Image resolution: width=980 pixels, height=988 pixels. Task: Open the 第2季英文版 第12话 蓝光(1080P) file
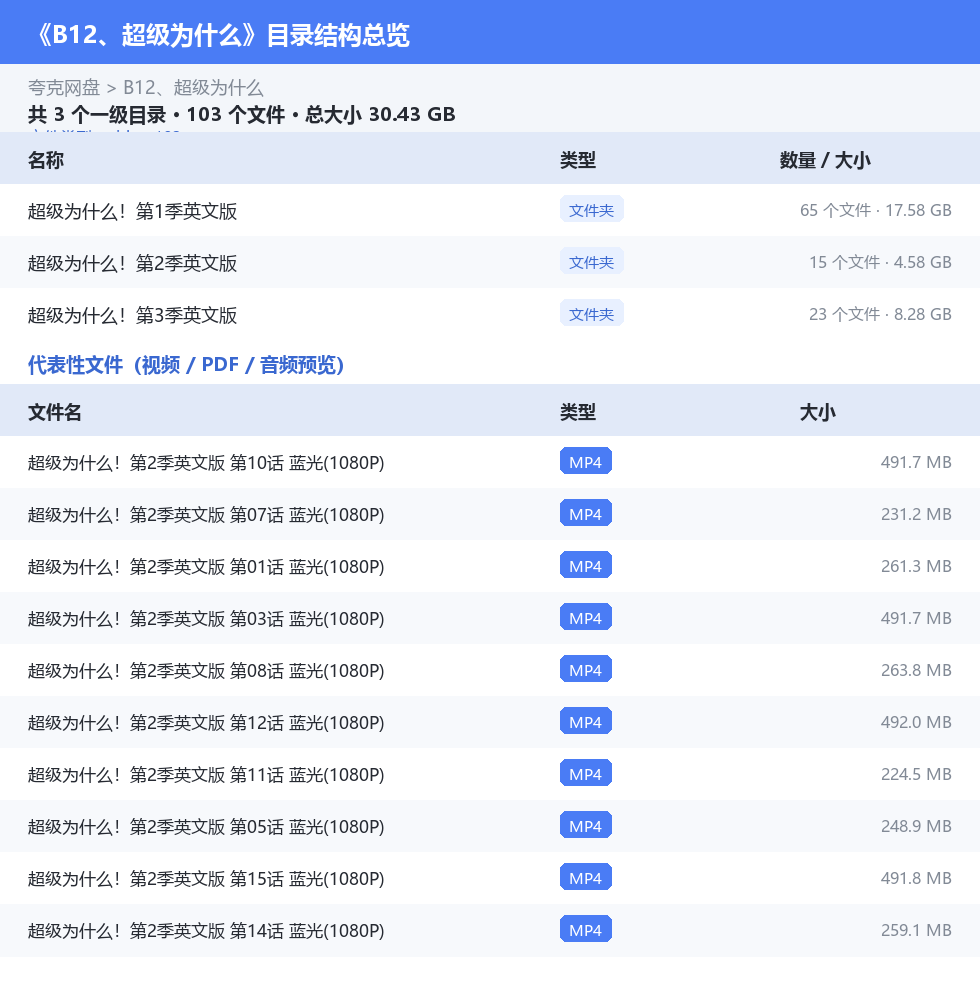206,723
